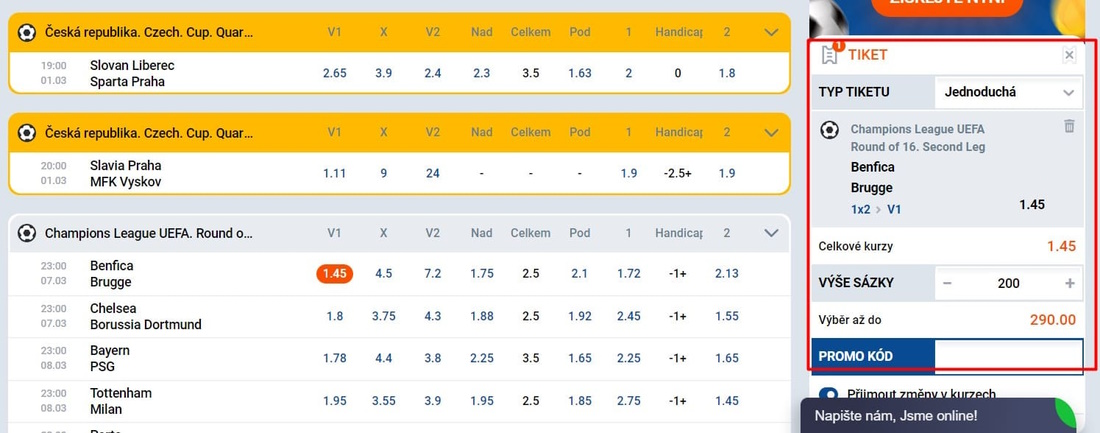Open the Napište nám chat widget
This screenshot has width=1100, height=433.
tap(939, 415)
